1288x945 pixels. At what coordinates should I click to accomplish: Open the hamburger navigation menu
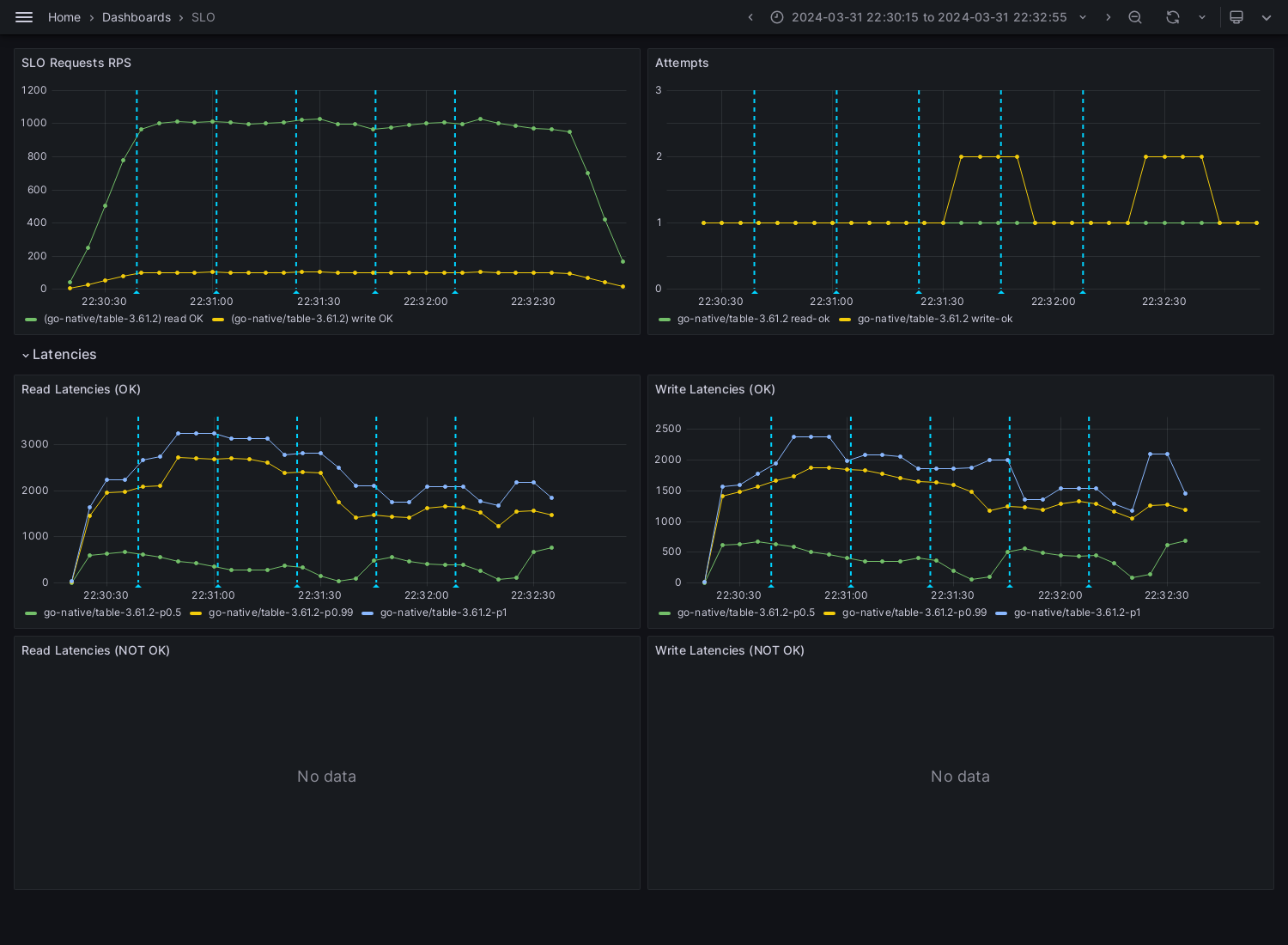click(x=24, y=17)
